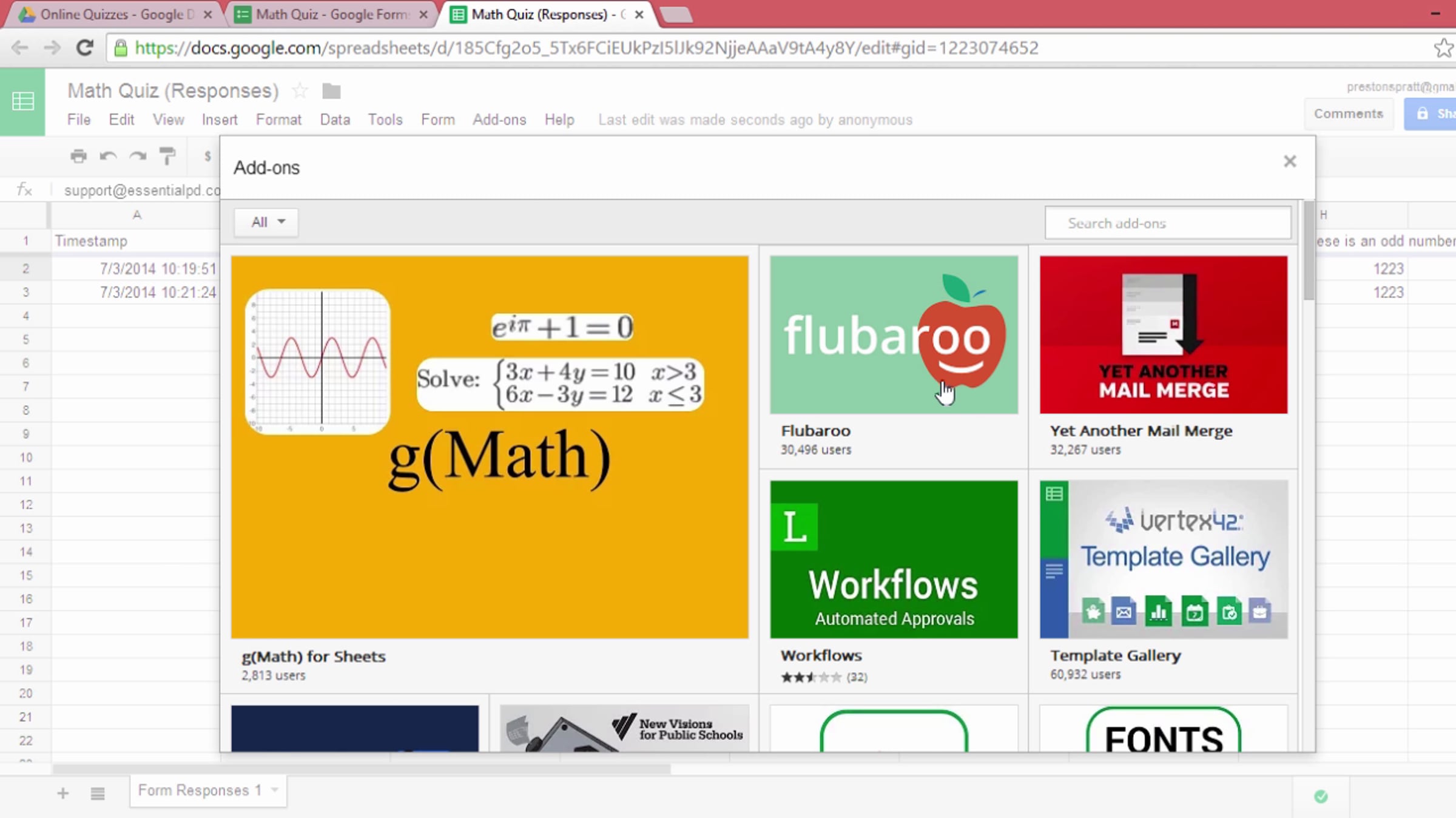Click the move-to-folder icon beside title
The width and height of the screenshot is (1456, 818).
click(x=331, y=91)
